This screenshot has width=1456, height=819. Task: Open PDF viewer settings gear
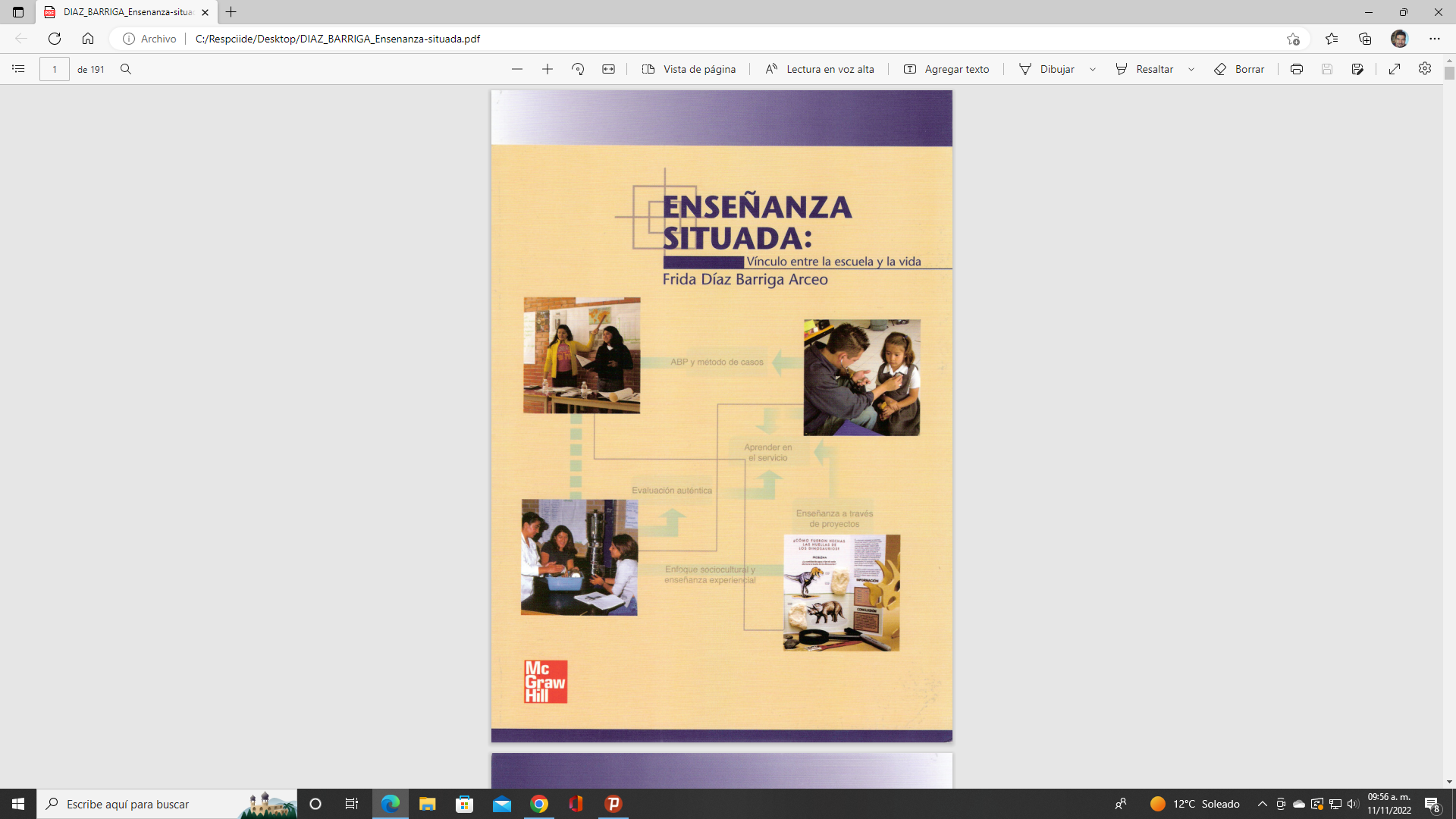pyautogui.click(x=1425, y=69)
